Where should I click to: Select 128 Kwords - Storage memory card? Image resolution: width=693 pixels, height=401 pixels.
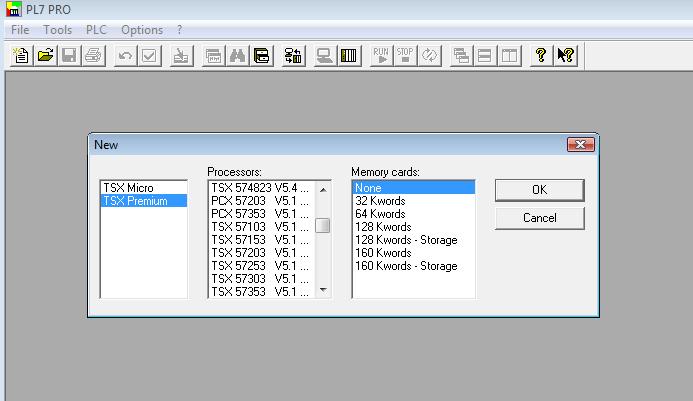coord(414,240)
